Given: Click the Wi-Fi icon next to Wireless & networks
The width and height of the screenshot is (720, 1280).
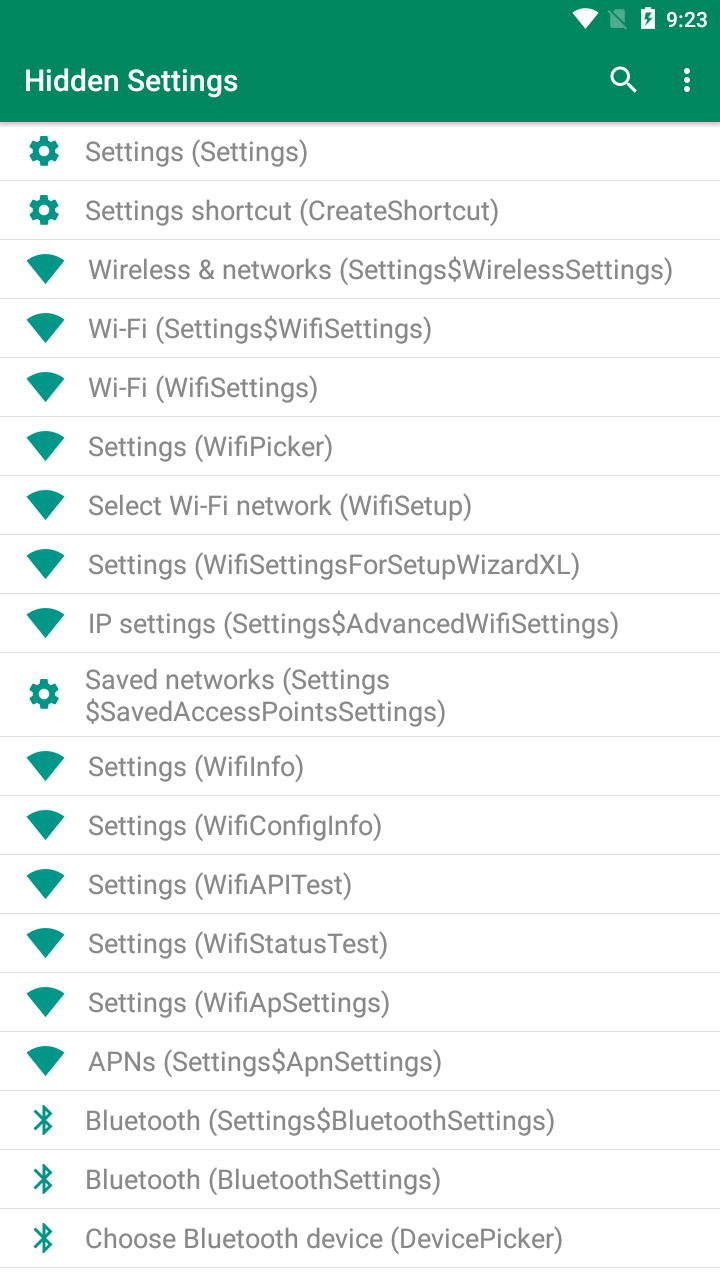Looking at the screenshot, I should [44, 269].
